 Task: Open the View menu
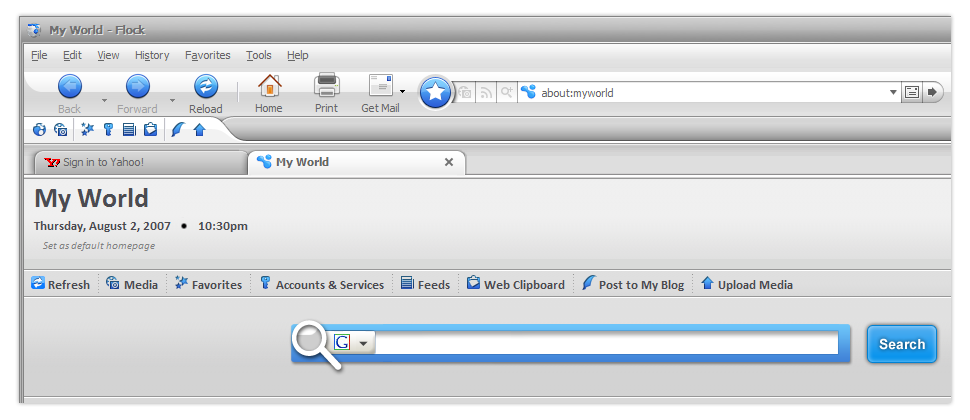tap(108, 55)
